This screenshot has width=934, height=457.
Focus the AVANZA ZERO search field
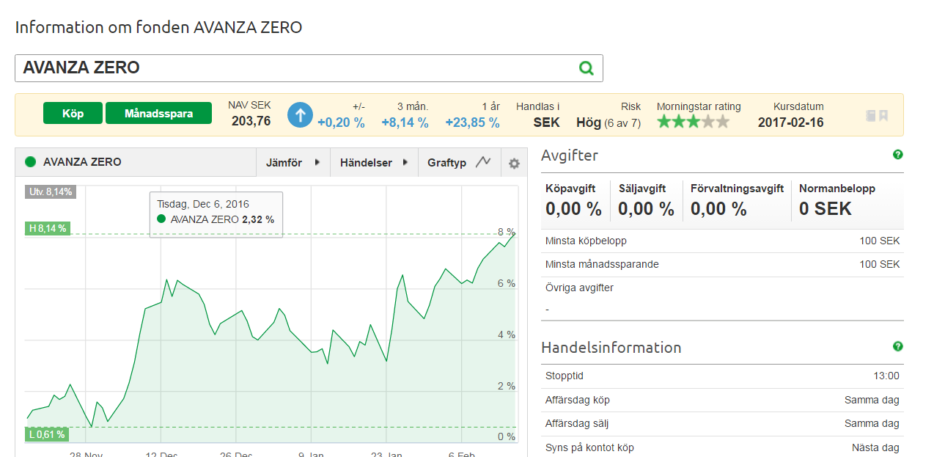[309, 68]
